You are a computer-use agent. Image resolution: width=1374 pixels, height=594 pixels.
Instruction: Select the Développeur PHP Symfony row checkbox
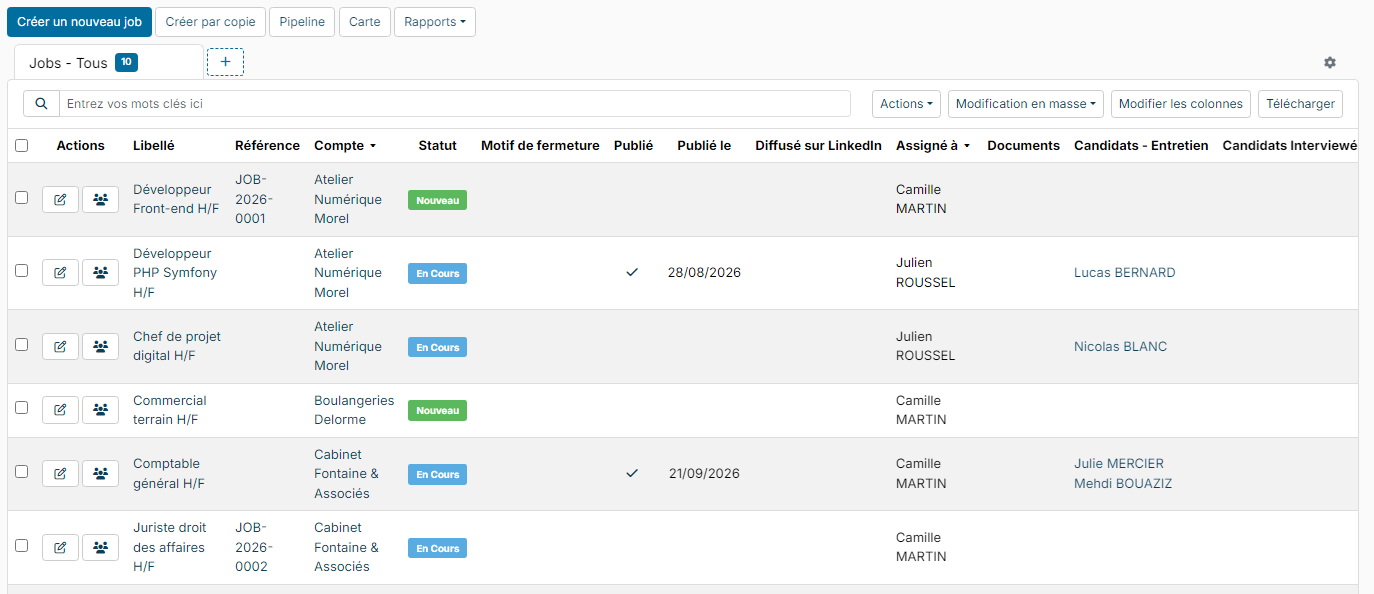[x=22, y=271]
